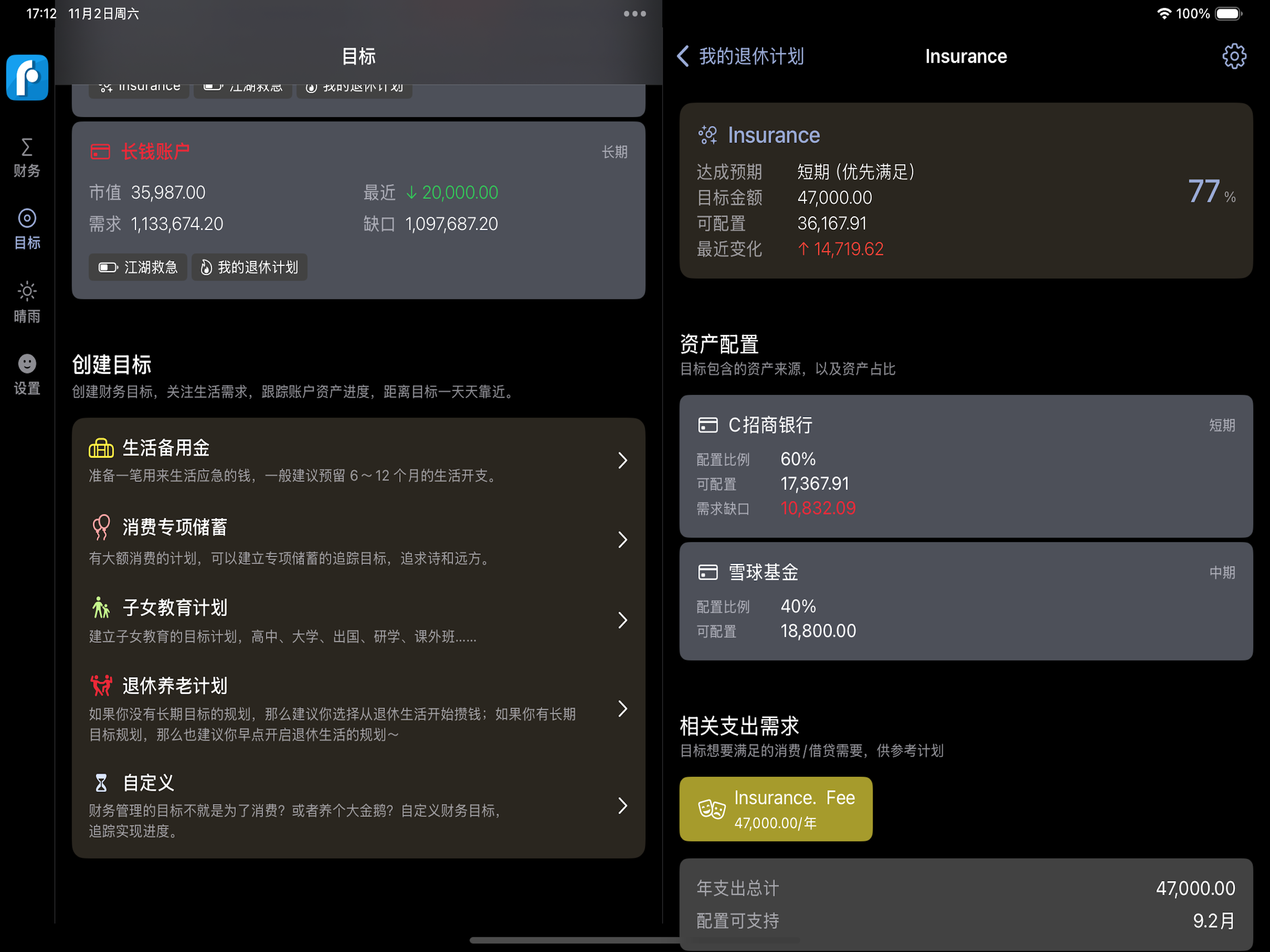Check the battery status icon
Viewport: 1270px width, 952px height.
point(1228,14)
